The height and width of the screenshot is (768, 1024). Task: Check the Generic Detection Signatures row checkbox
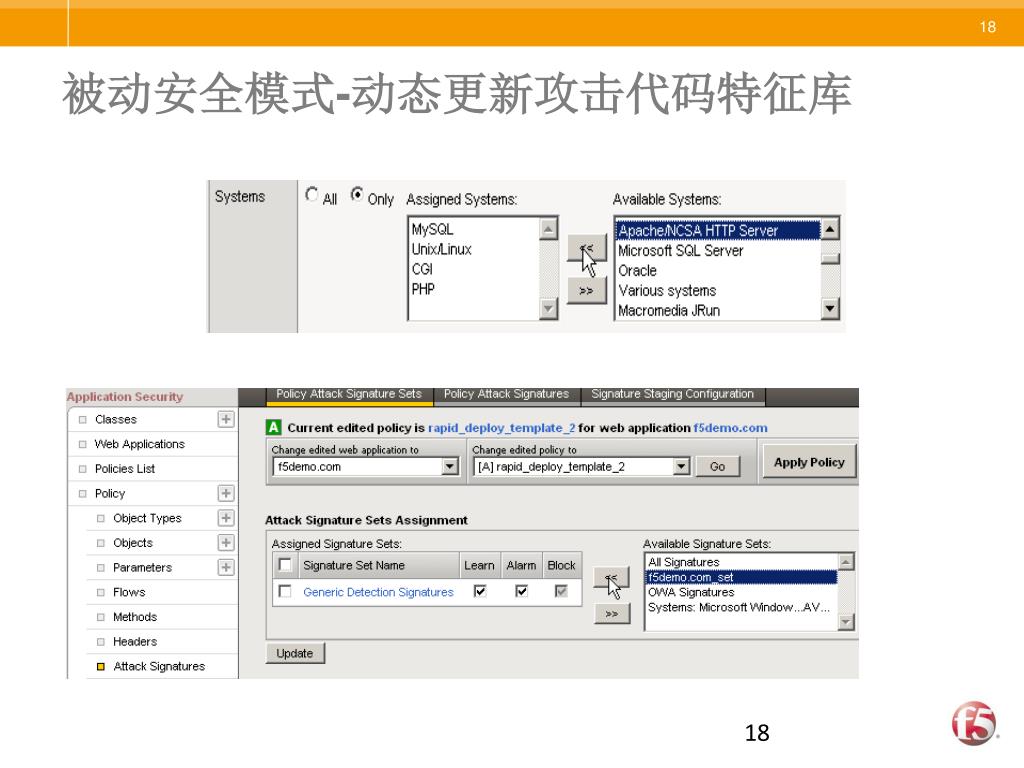pos(285,592)
